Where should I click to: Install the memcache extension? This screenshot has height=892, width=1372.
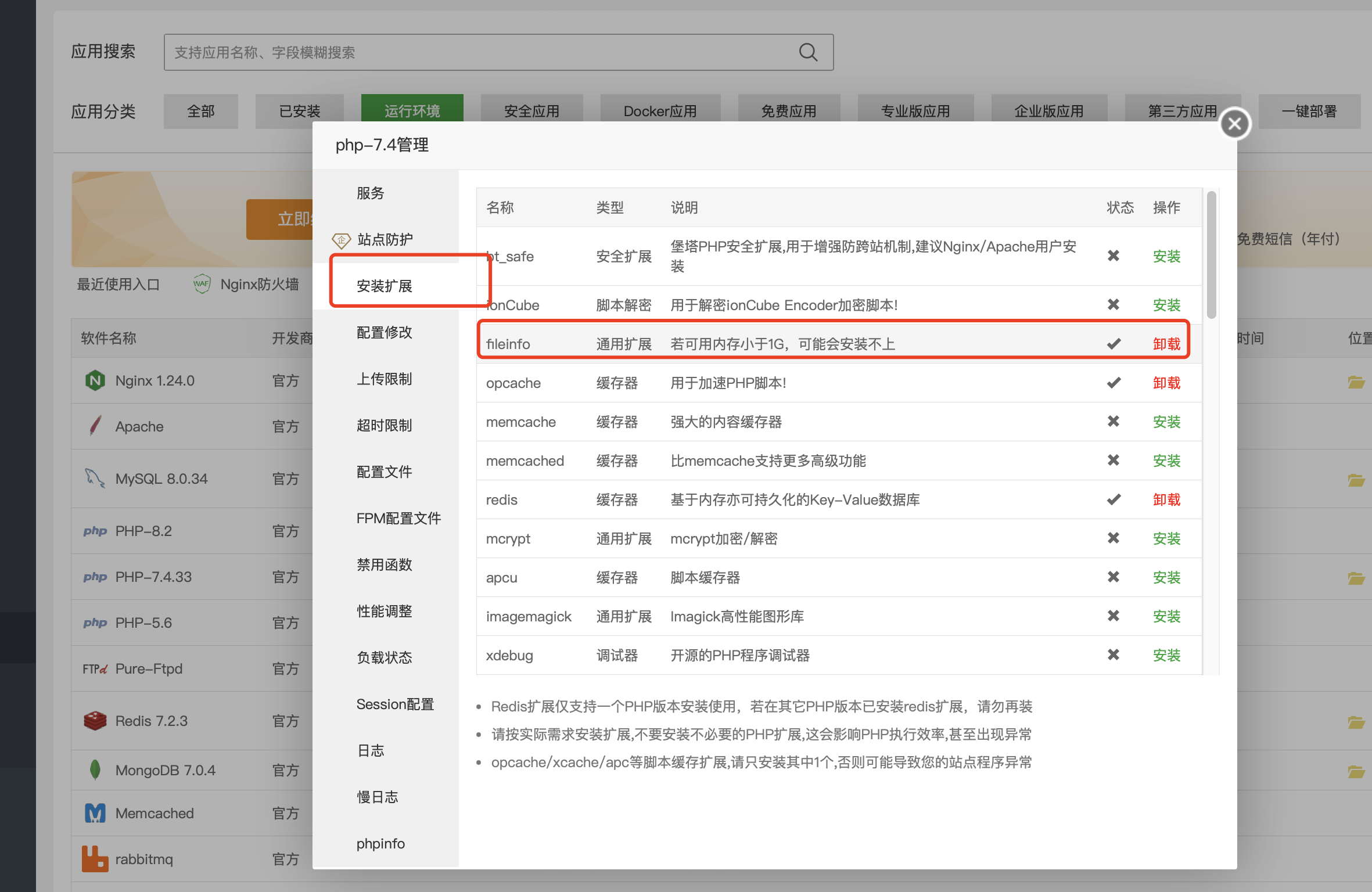(1166, 422)
